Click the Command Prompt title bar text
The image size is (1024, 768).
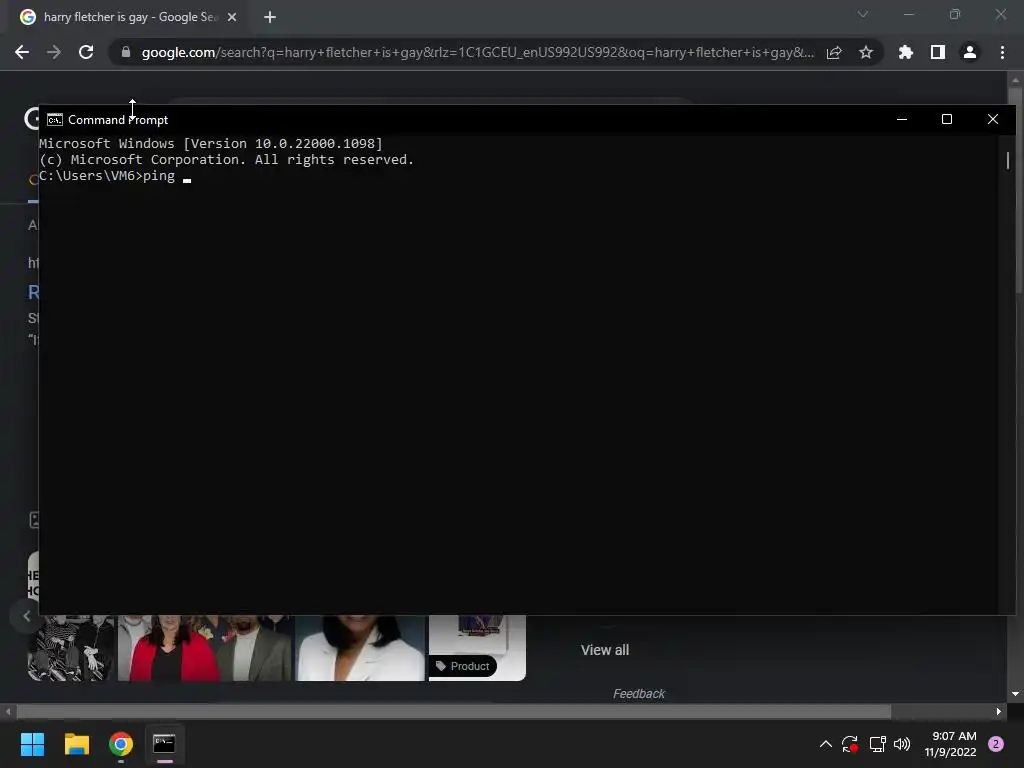pos(118,120)
